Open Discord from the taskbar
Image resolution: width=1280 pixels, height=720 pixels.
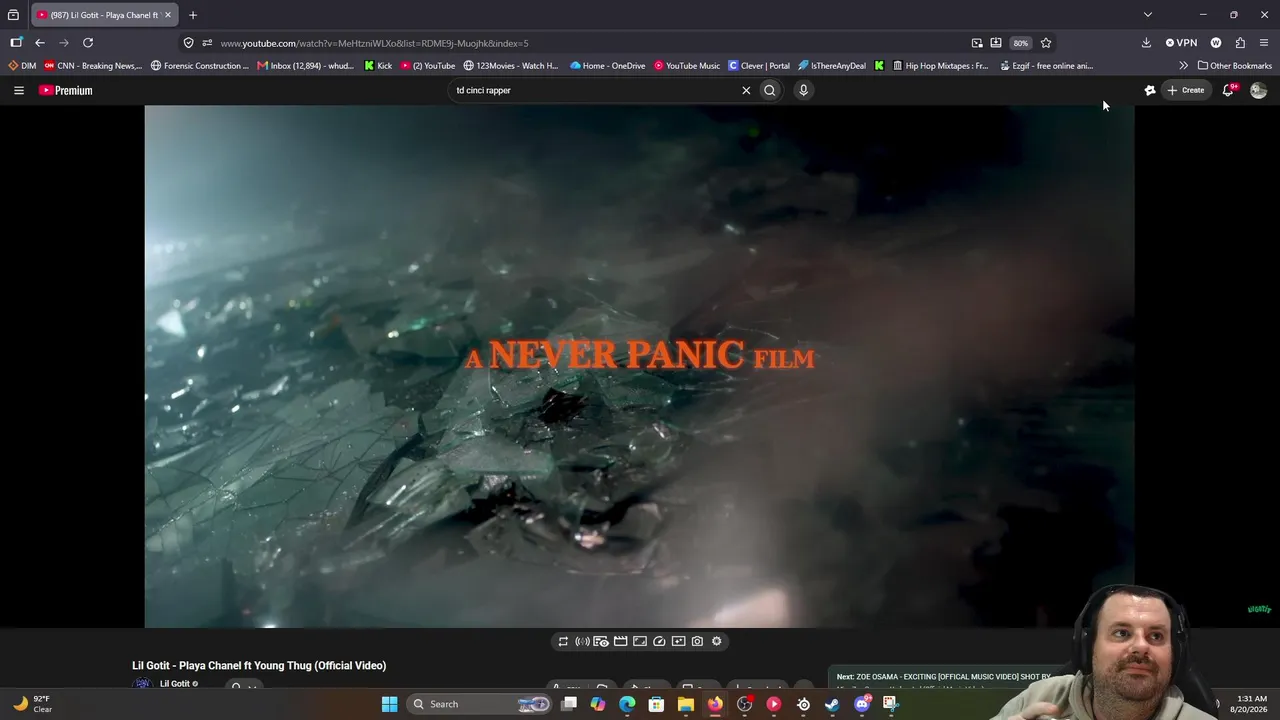(862, 704)
